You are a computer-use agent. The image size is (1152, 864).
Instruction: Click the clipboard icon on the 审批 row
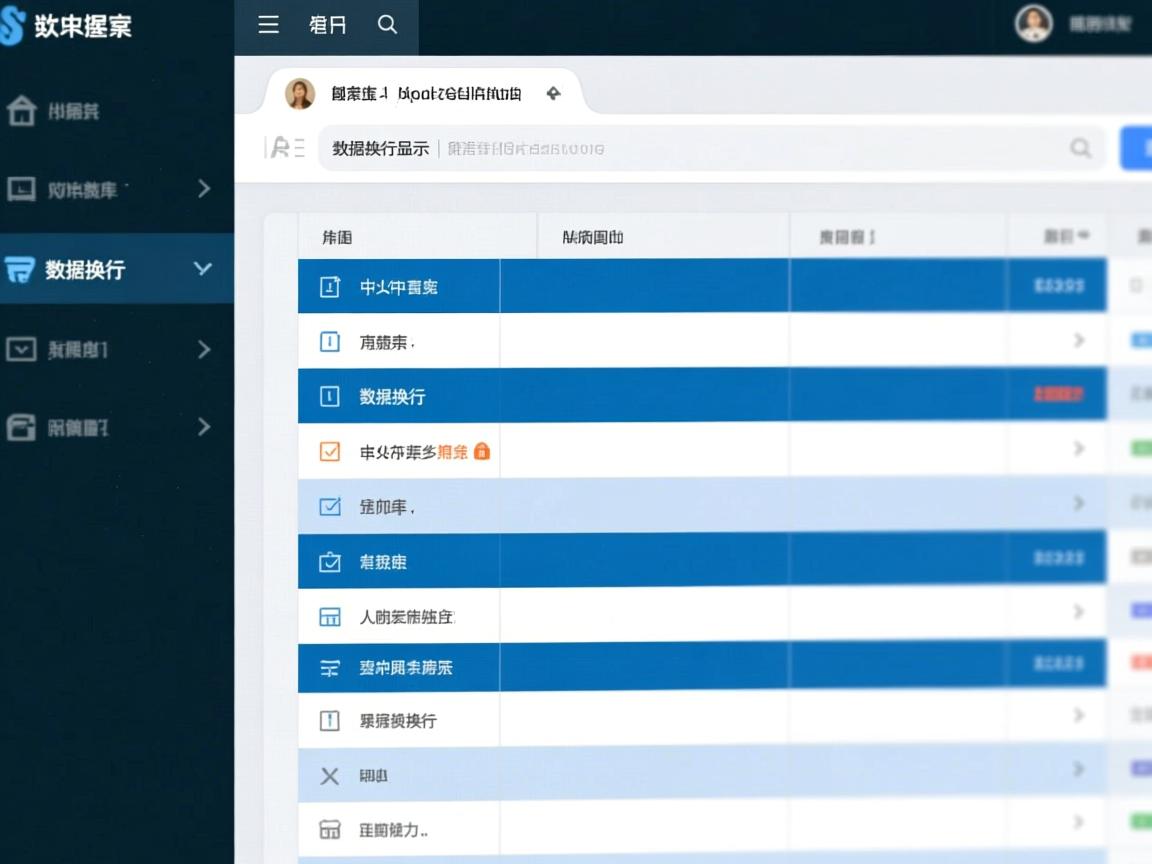(328, 561)
